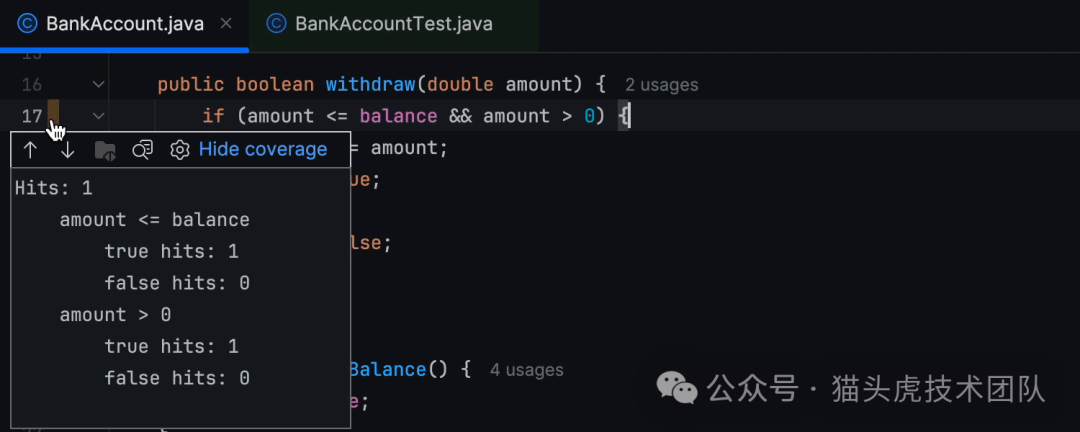The width and height of the screenshot is (1080, 432).
Task: Click the '2 usages' hint next to withdraw
Action: click(x=661, y=85)
